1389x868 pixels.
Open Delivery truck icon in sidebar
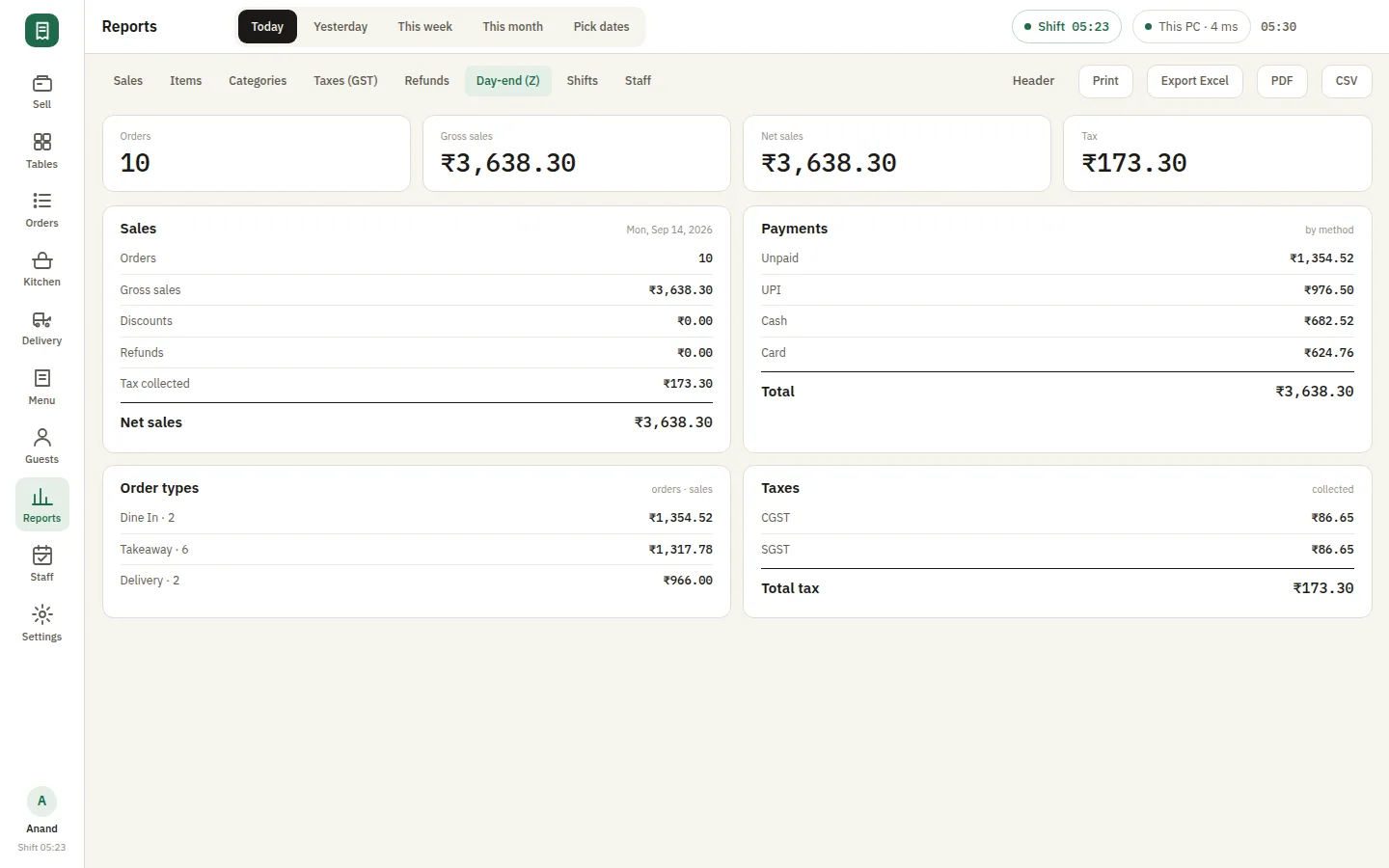(x=41, y=319)
